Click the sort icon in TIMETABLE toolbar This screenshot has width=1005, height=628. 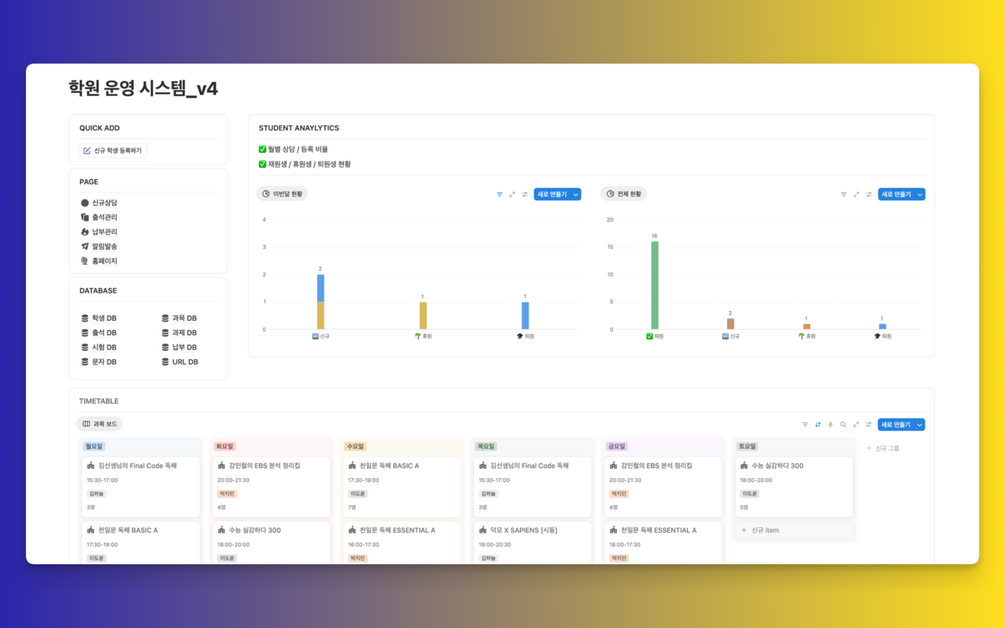tap(818, 424)
